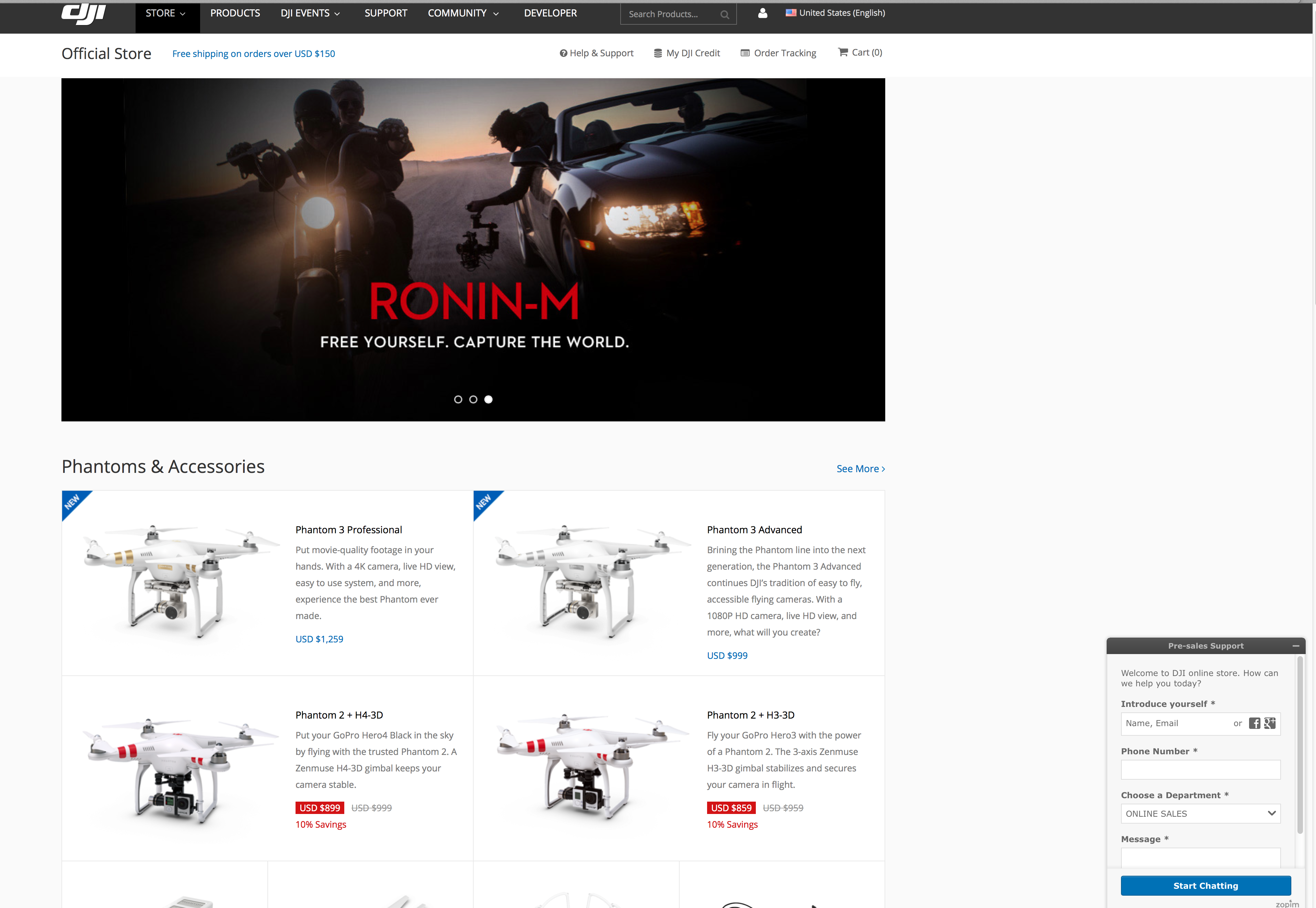
Task: Open SUPPORT in navigation
Action: point(386,13)
